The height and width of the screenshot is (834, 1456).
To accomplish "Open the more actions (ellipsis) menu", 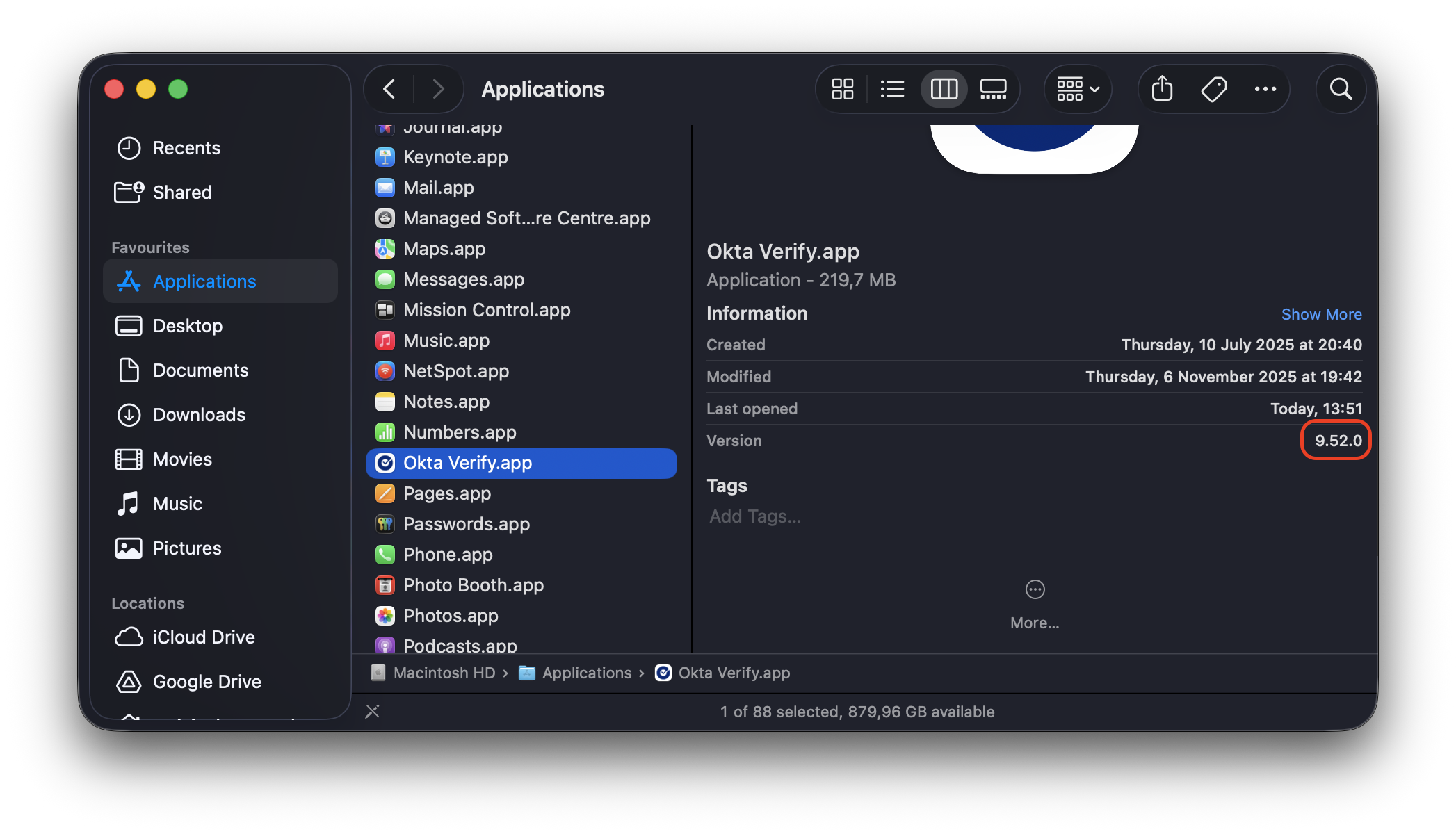I will coord(1265,89).
